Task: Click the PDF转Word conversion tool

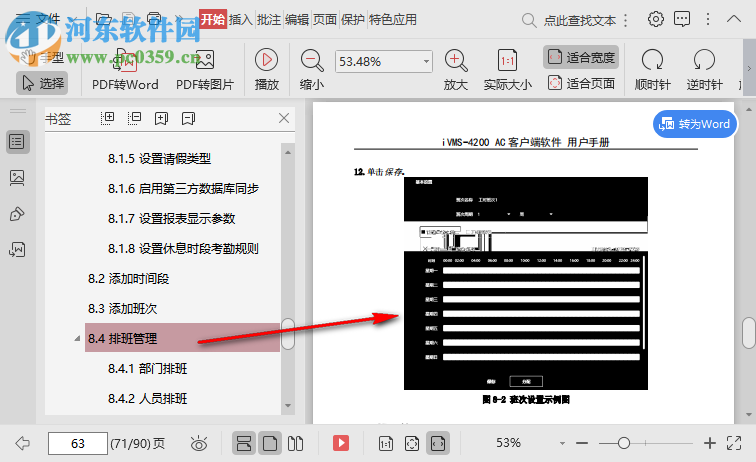Action: [x=125, y=70]
